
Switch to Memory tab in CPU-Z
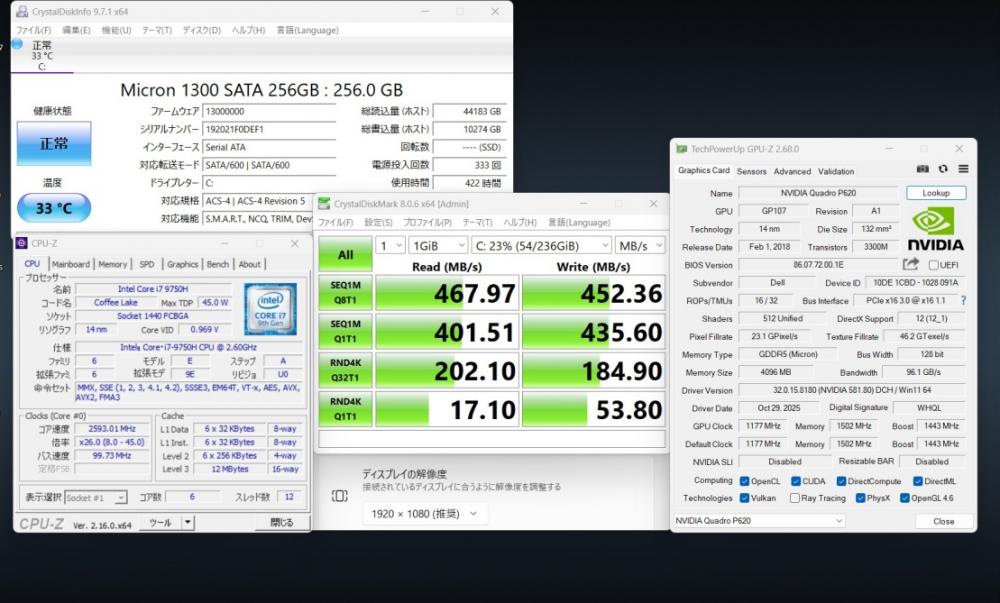pyautogui.click(x=112, y=264)
